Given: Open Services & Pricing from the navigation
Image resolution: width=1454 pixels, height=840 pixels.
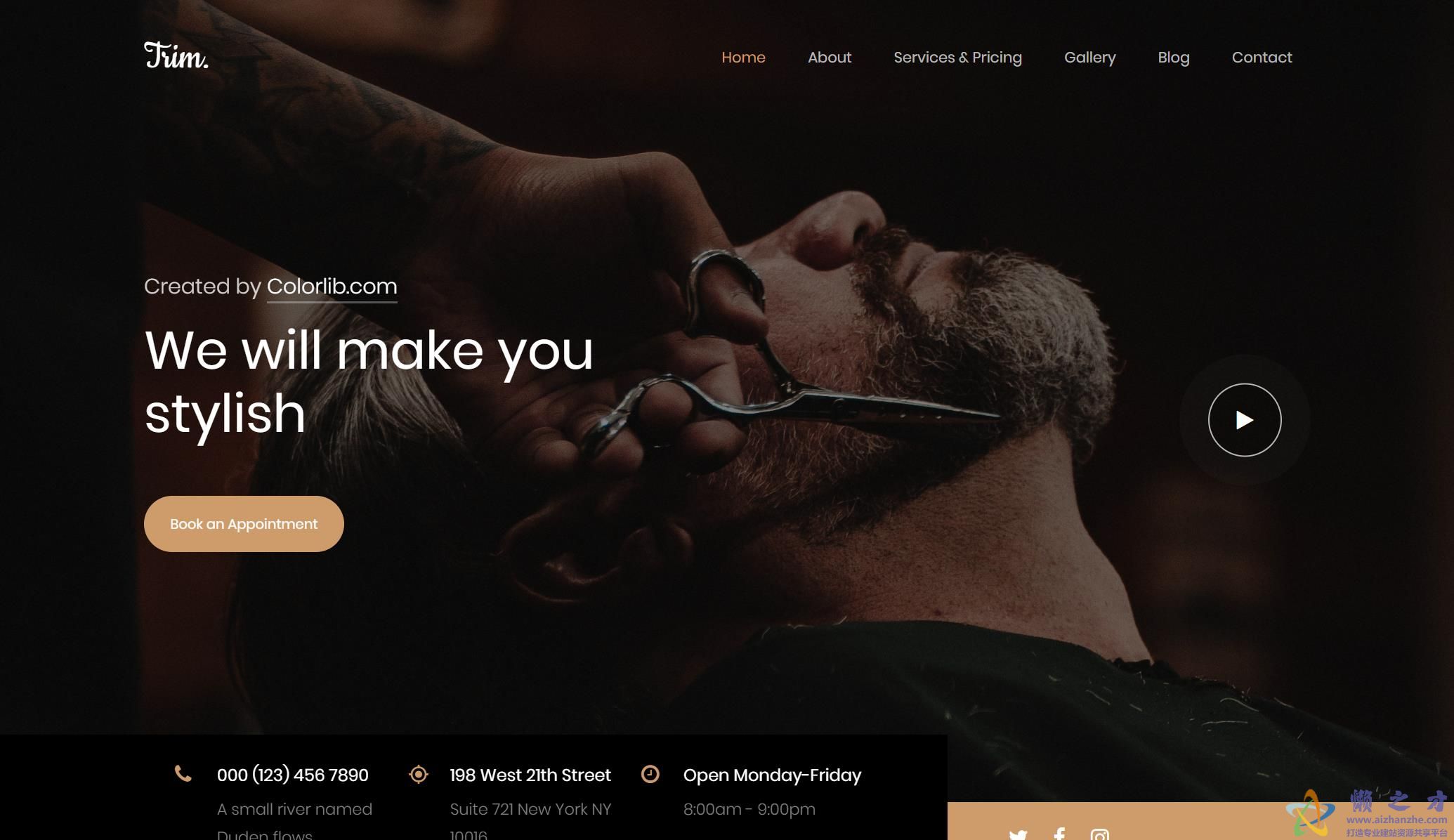Looking at the screenshot, I should point(957,58).
